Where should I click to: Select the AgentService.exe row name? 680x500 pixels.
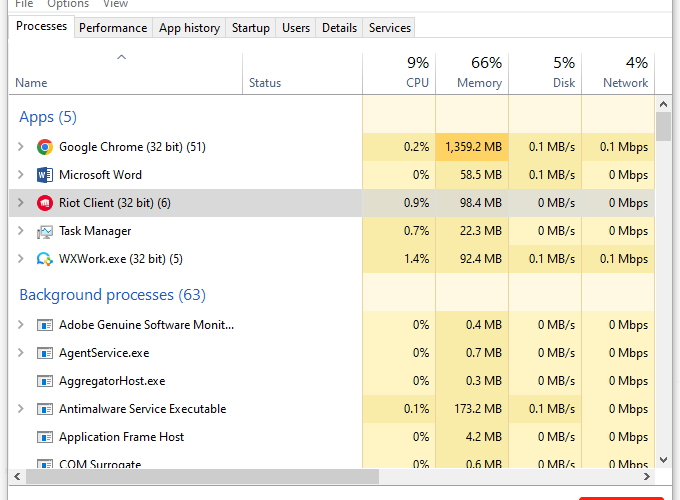104,353
